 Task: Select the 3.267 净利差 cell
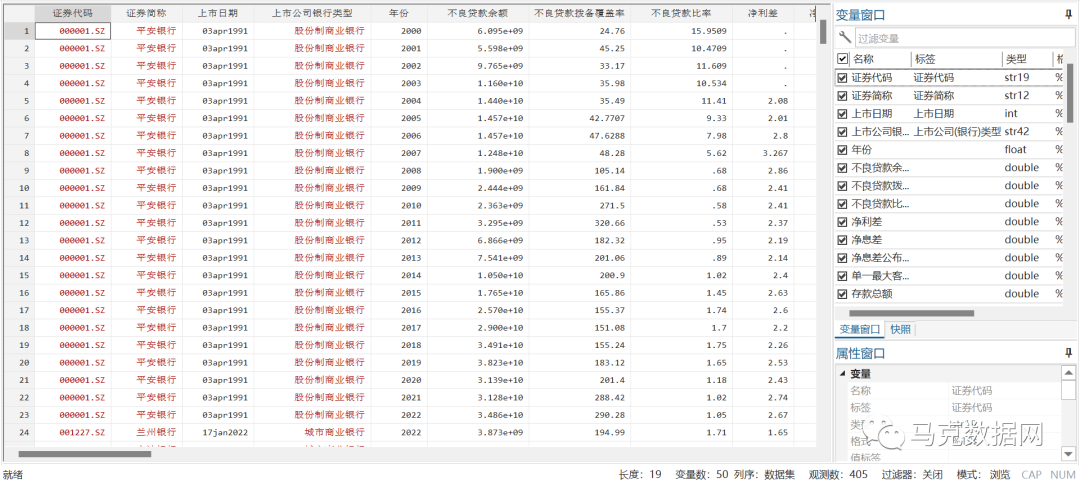762,153
